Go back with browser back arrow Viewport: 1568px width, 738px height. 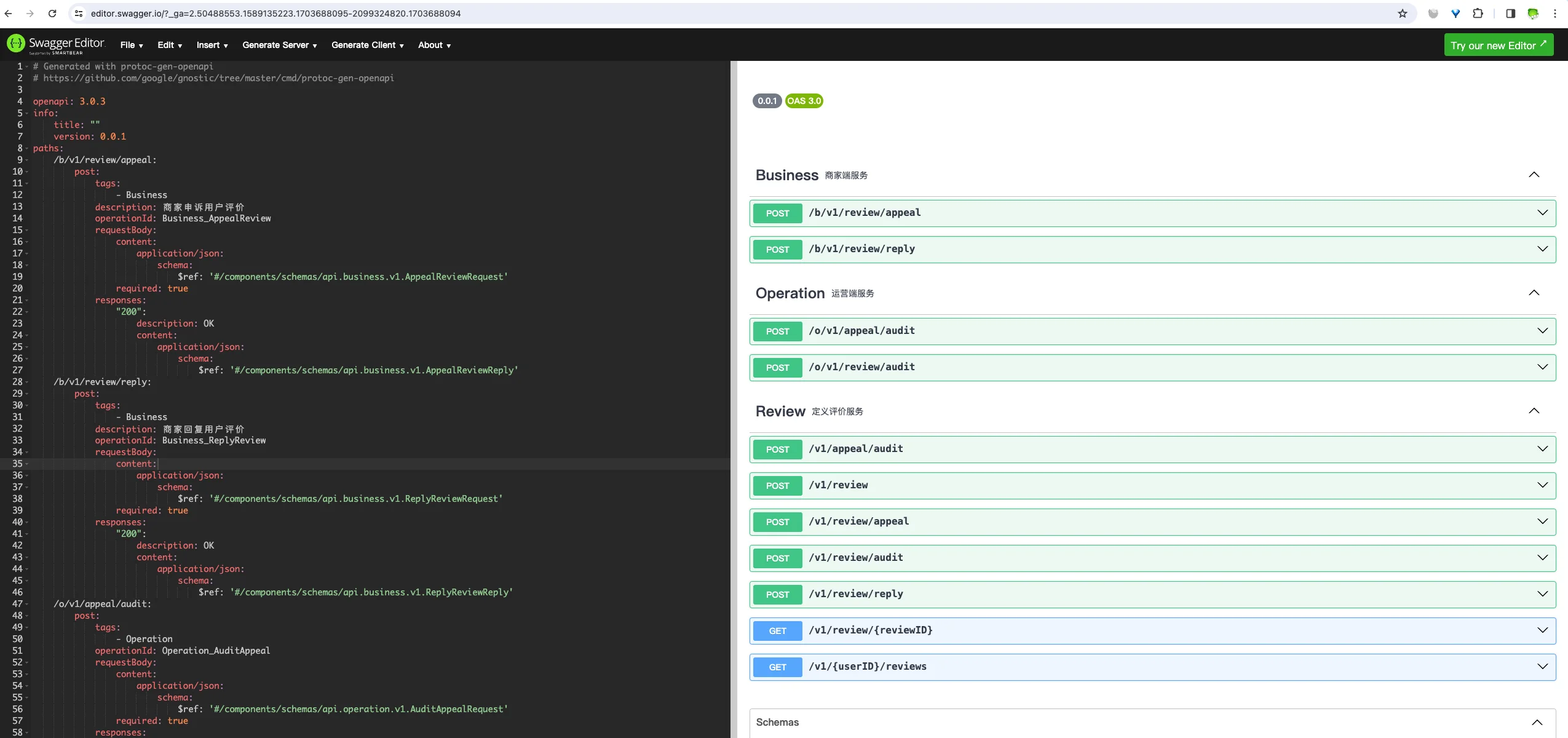click(9, 14)
